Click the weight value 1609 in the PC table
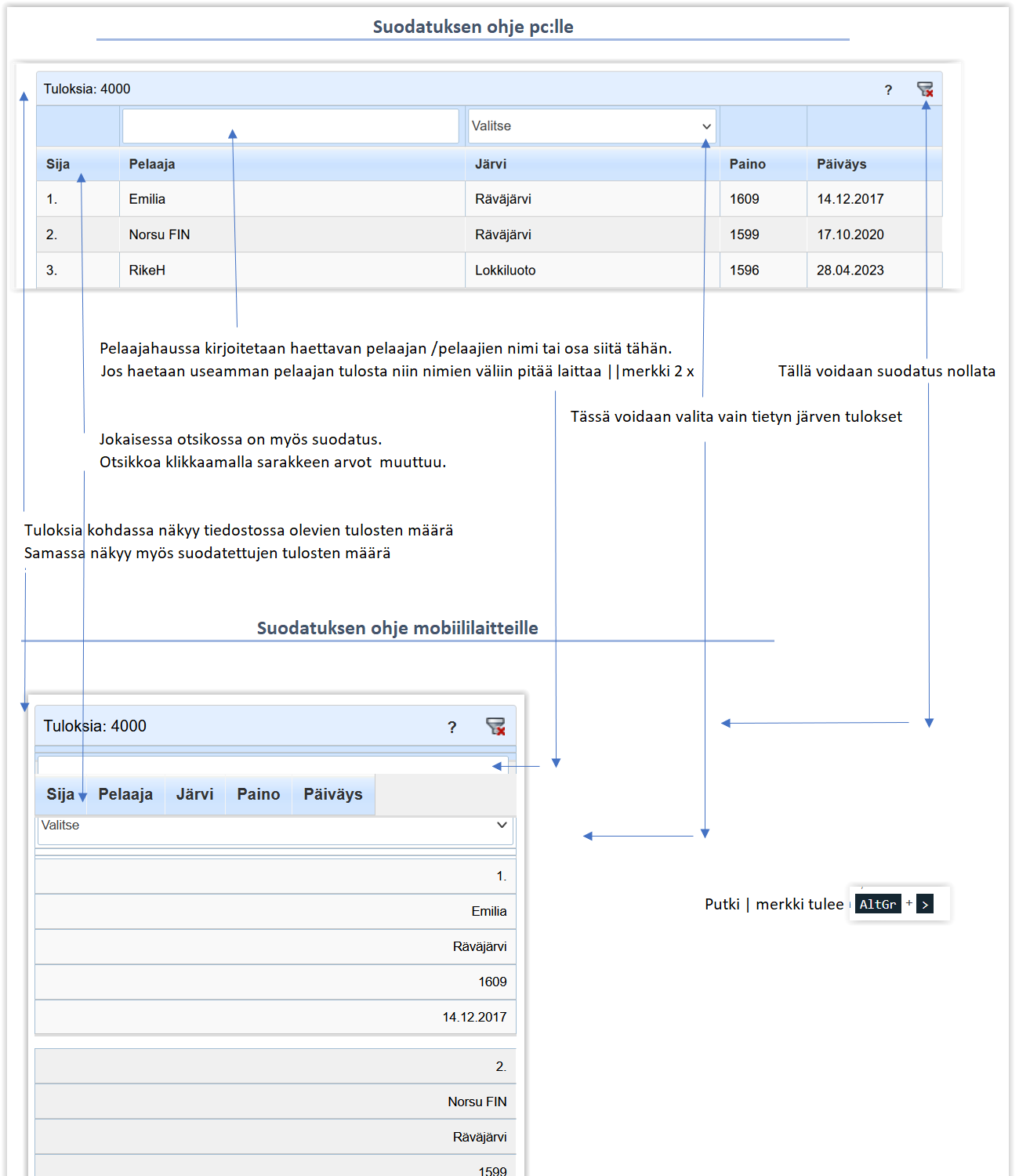 coord(745,199)
